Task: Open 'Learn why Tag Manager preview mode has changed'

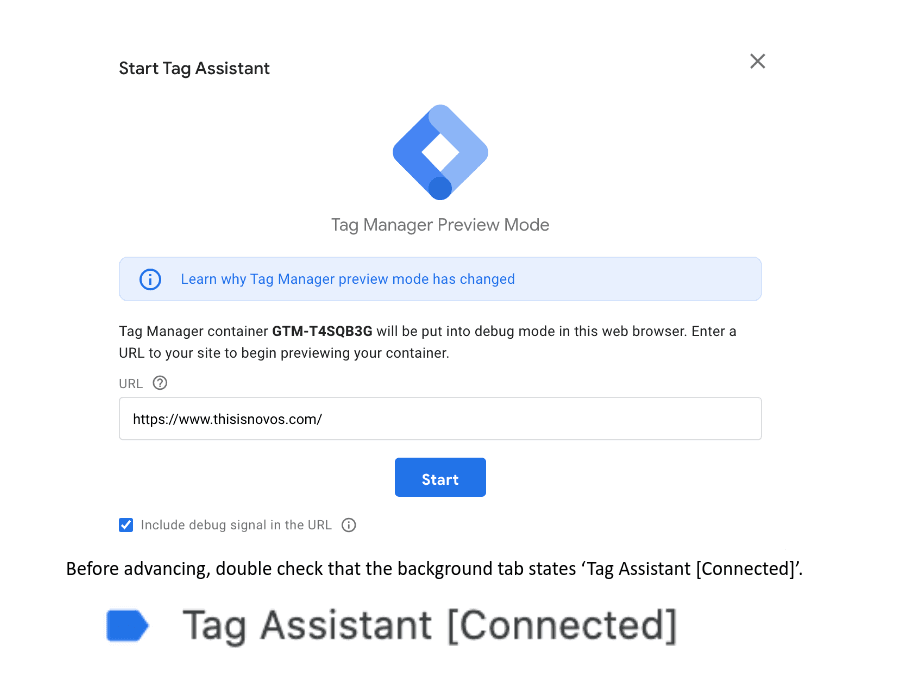Action: point(348,279)
